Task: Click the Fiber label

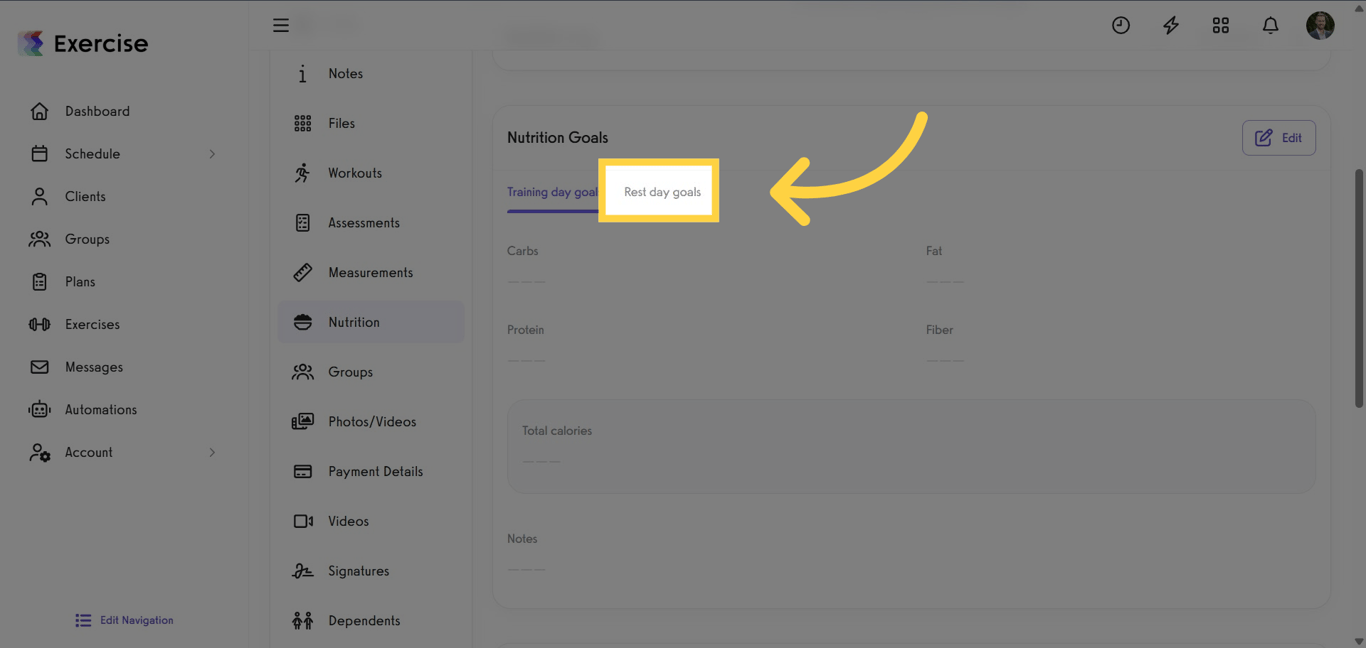Action: coord(939,330)
